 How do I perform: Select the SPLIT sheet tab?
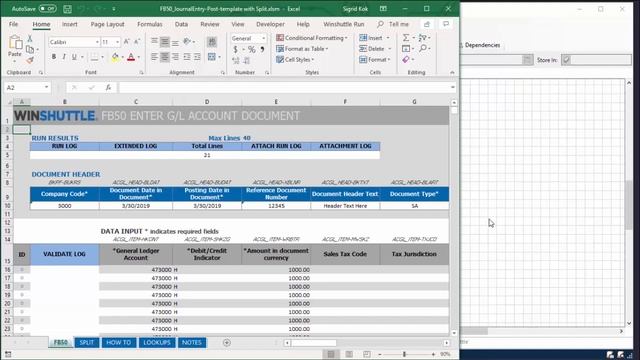[x=87, y=342]
